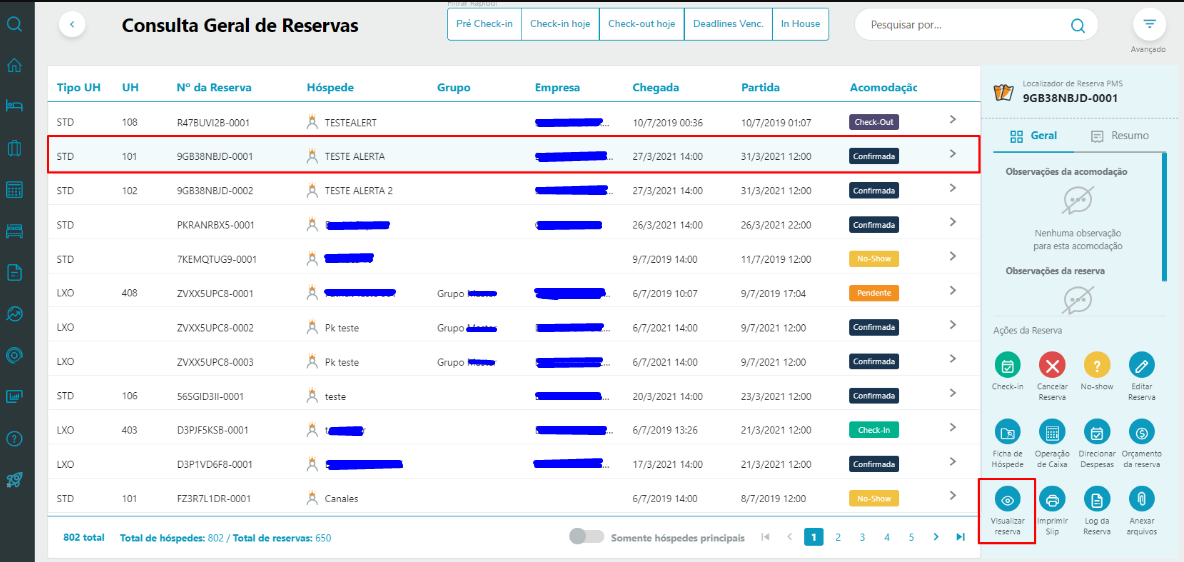Image resolution: width=1184 pixels, height=562 pixels.
Task: Jump to last page of results
Action: tap(960, 537)
